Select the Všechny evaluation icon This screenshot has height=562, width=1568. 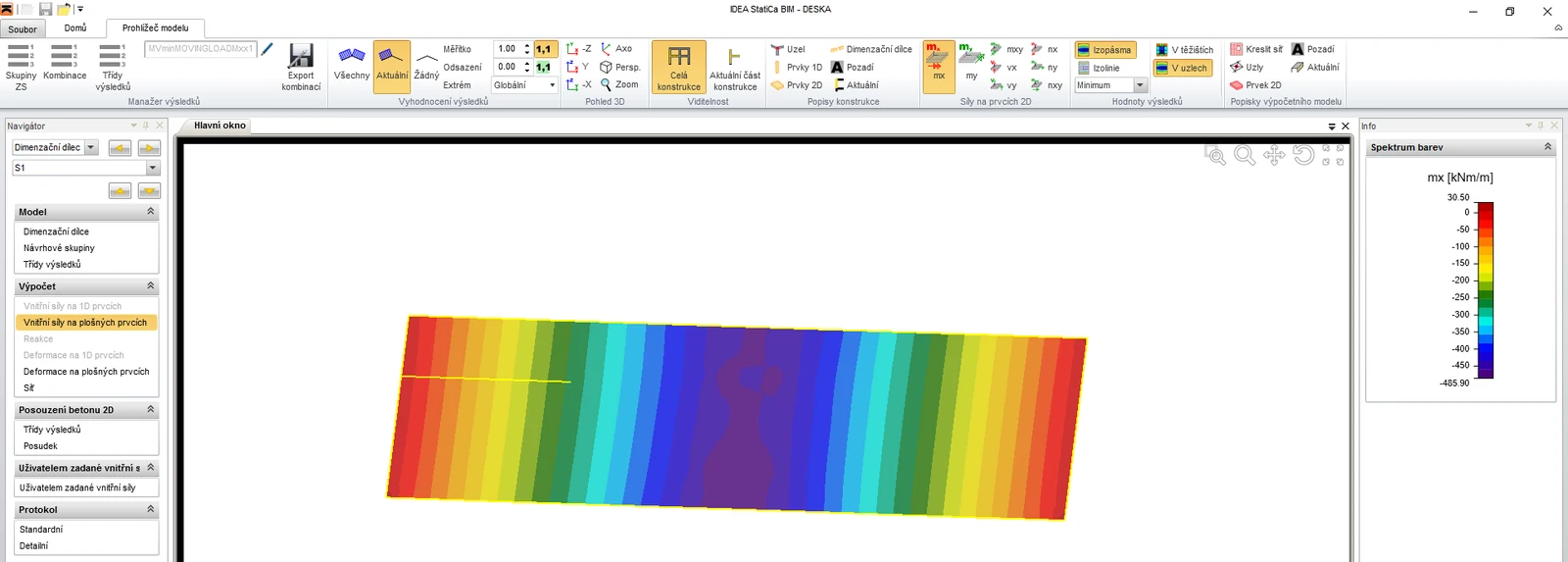(x=352, y=67)
